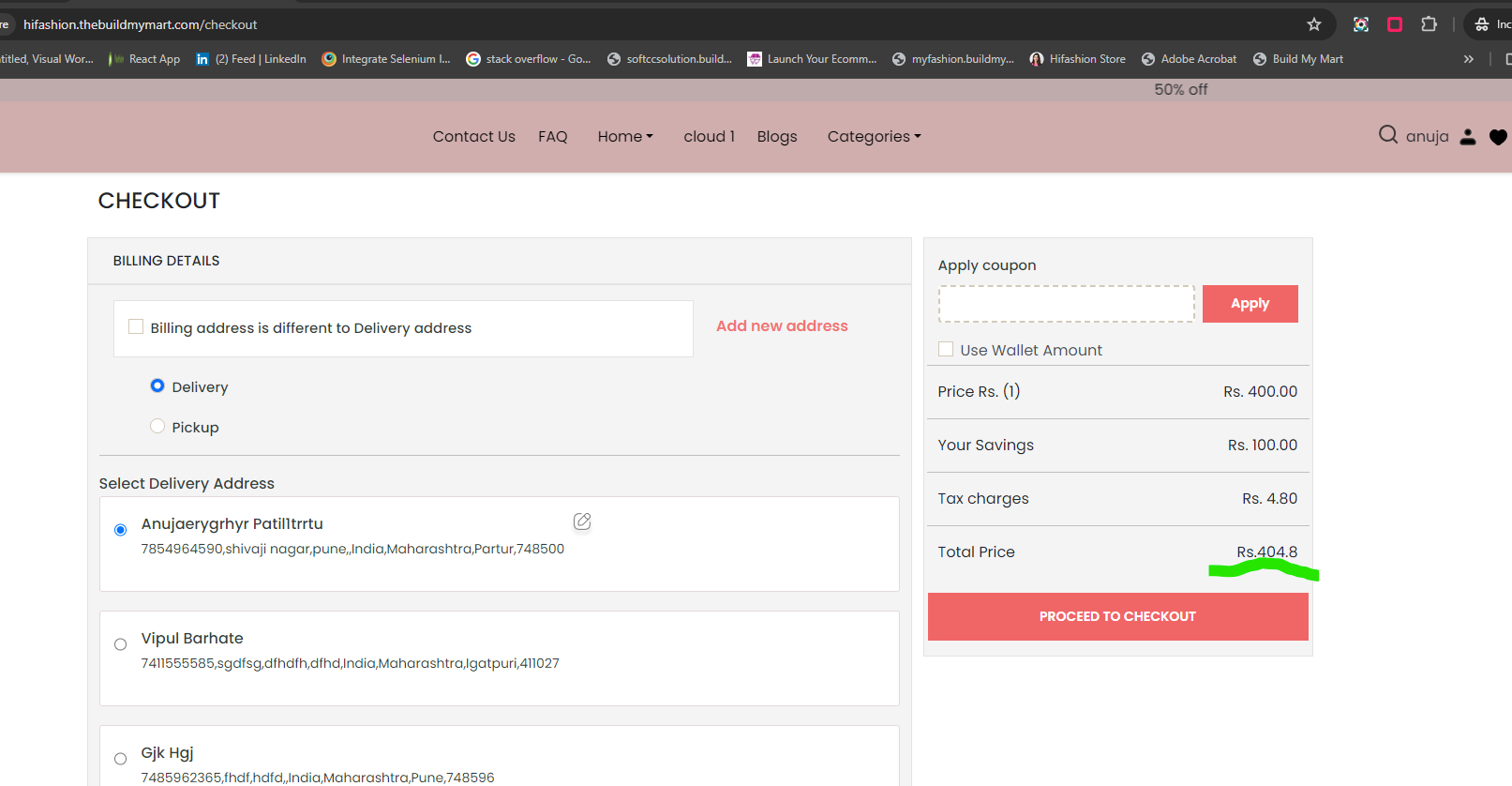Open the Integrate Selenium bookmark
Viewport: 1512px width, 786px height.
coord(386,59)
